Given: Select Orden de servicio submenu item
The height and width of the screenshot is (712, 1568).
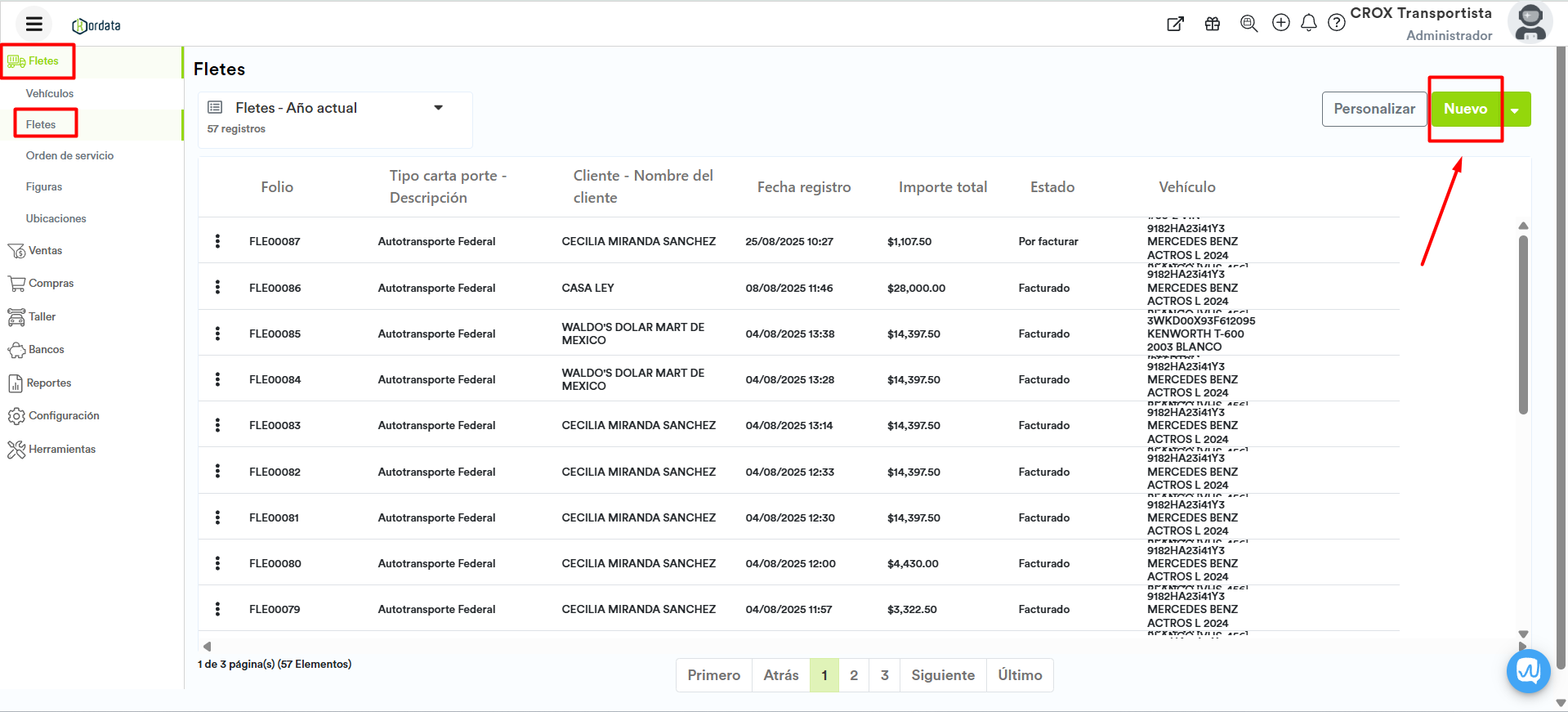Looking at the screenshot, I should click(69, 155).
